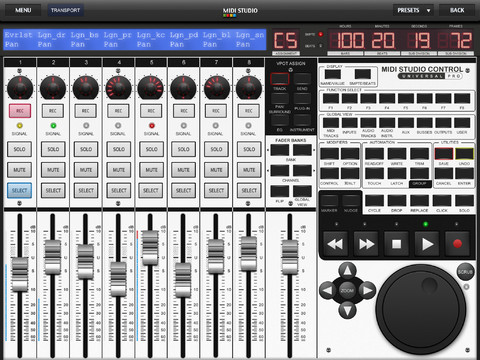480x360 pixels.
Task: Click the pan knob on channel 1
Action: 20,87
